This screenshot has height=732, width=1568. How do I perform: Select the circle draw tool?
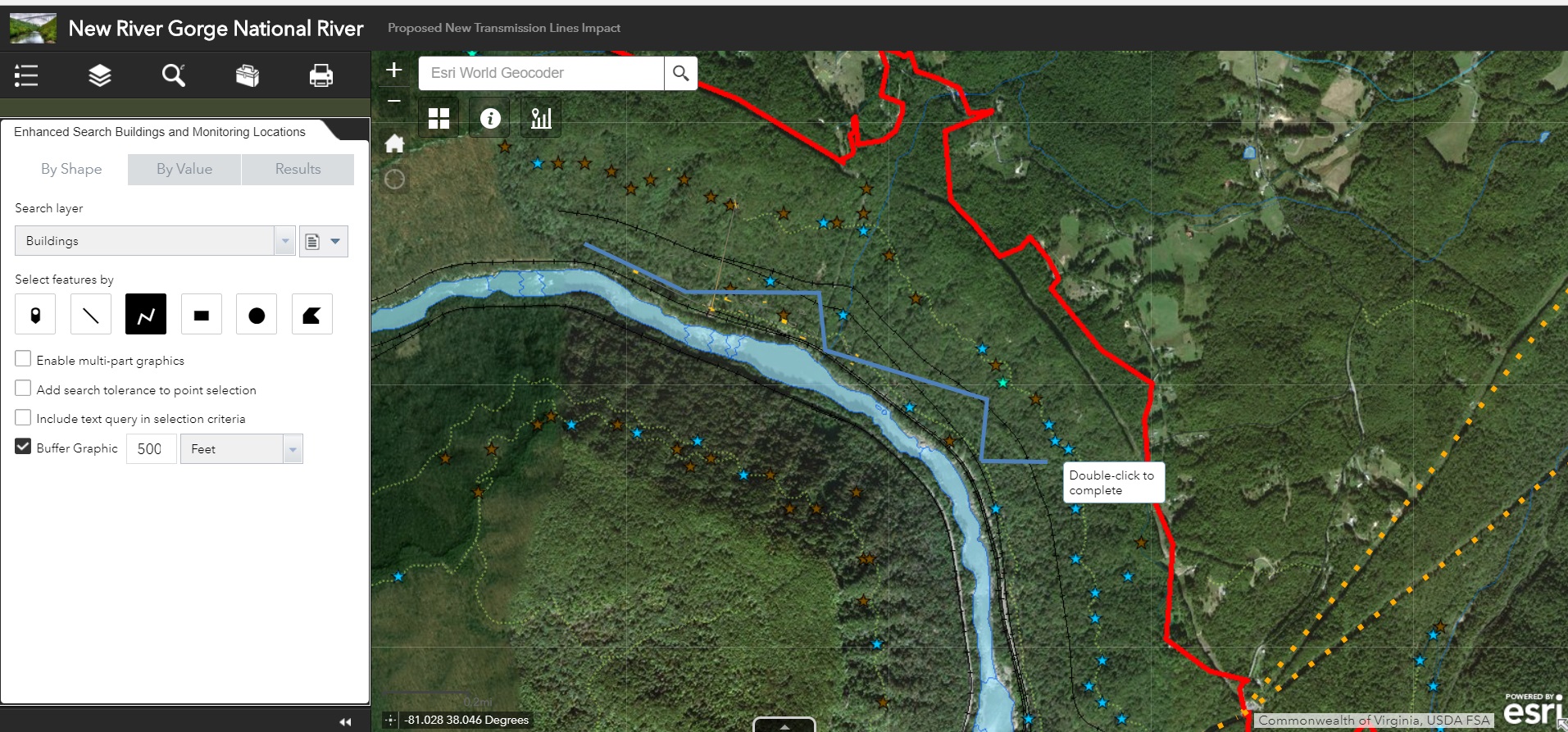(x=257, y=315)
